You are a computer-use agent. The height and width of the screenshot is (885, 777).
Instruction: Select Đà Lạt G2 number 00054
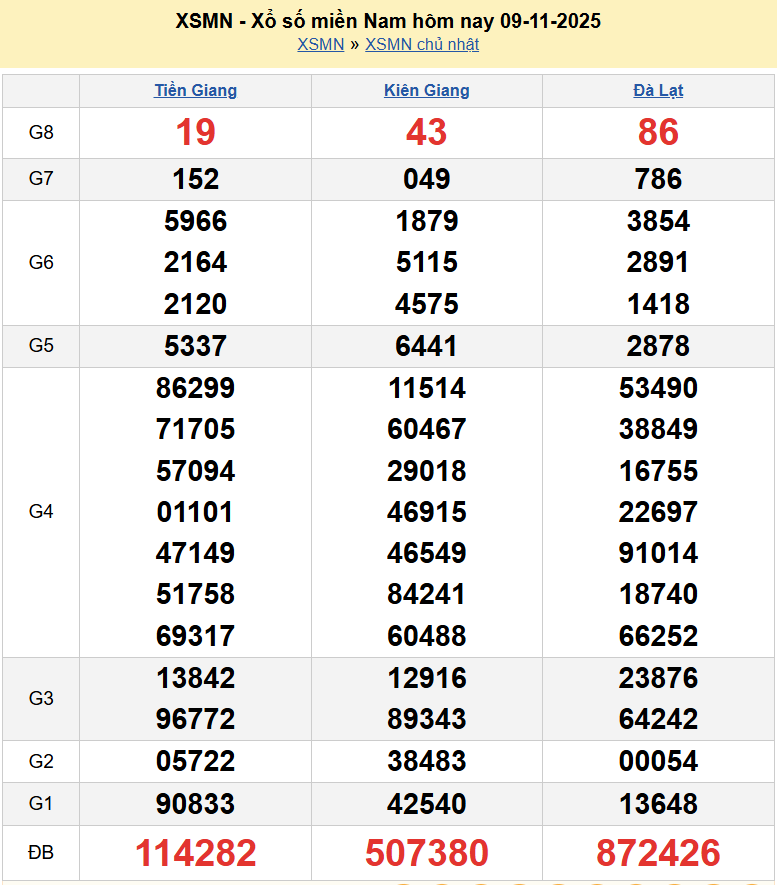(x=658, y=762)
